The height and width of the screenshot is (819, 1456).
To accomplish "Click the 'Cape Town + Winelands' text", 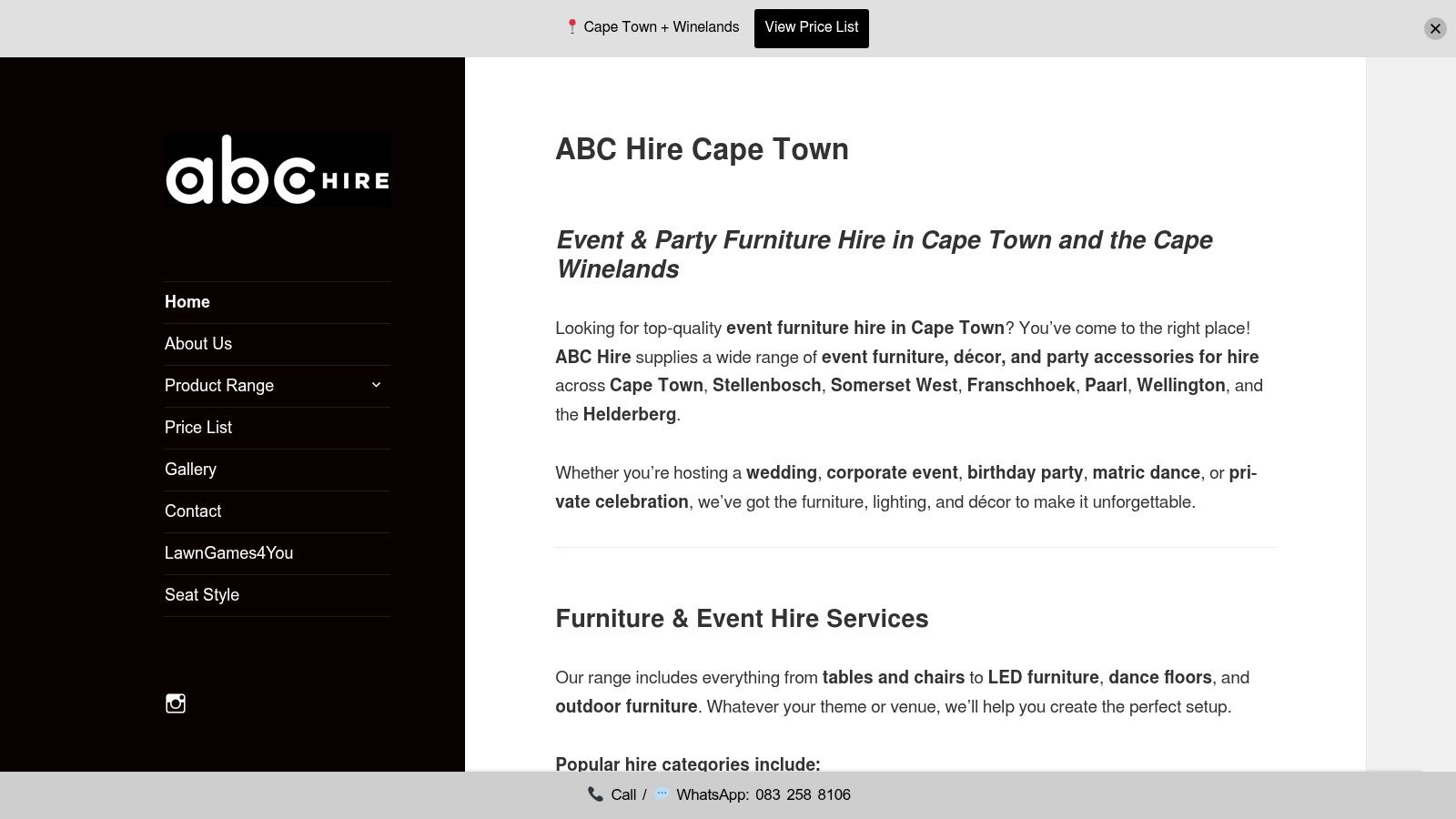I will pos(662,27).
